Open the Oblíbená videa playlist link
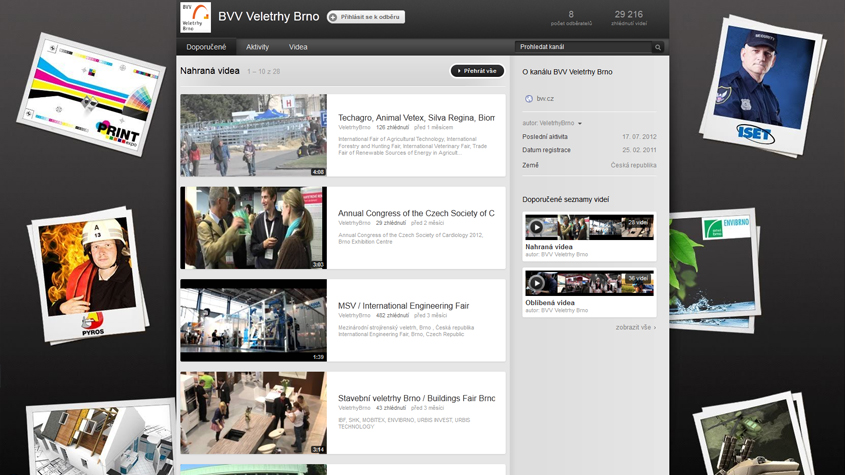 coord(550,303)
